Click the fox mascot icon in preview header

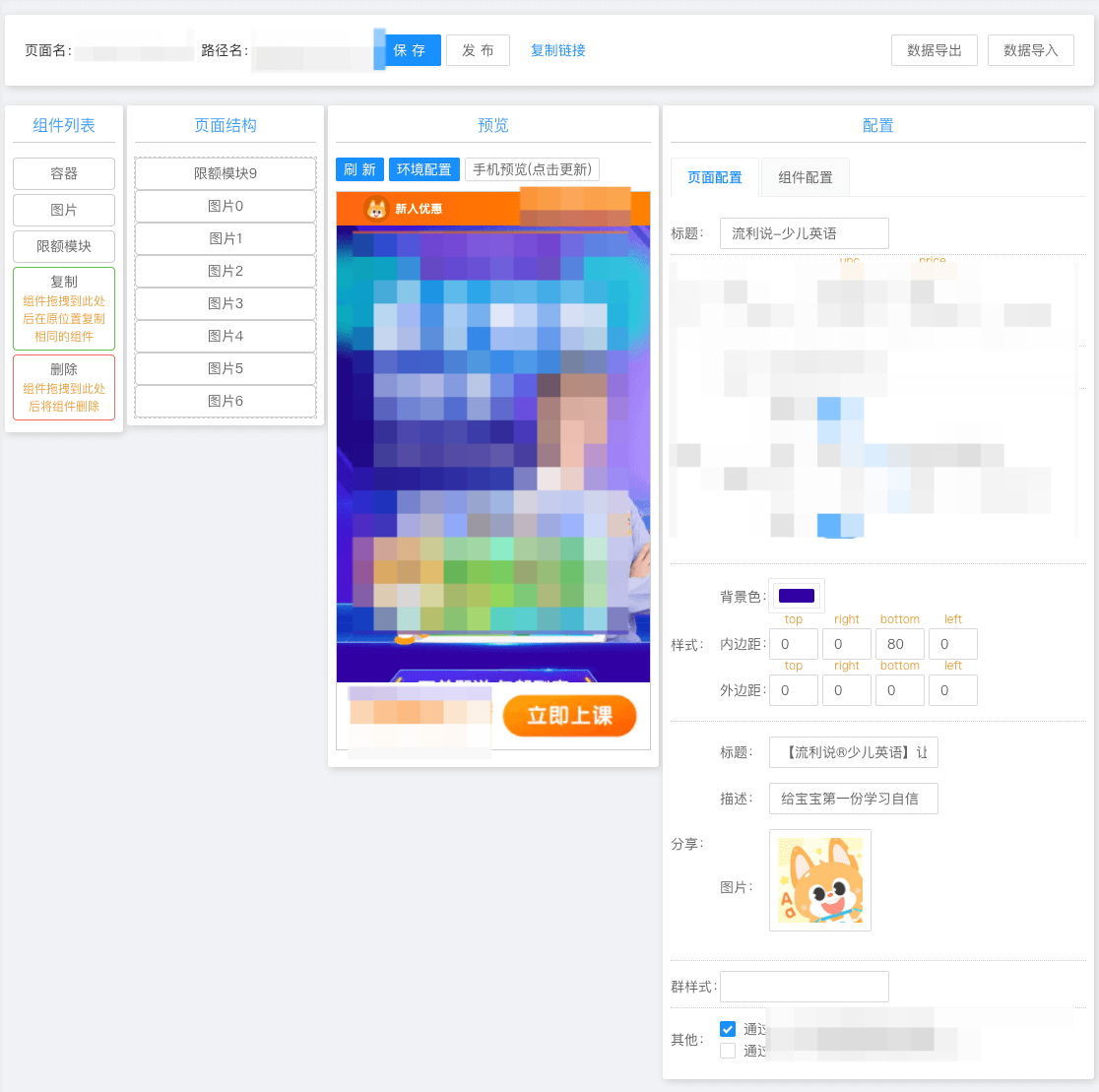[x=376, y=208]
